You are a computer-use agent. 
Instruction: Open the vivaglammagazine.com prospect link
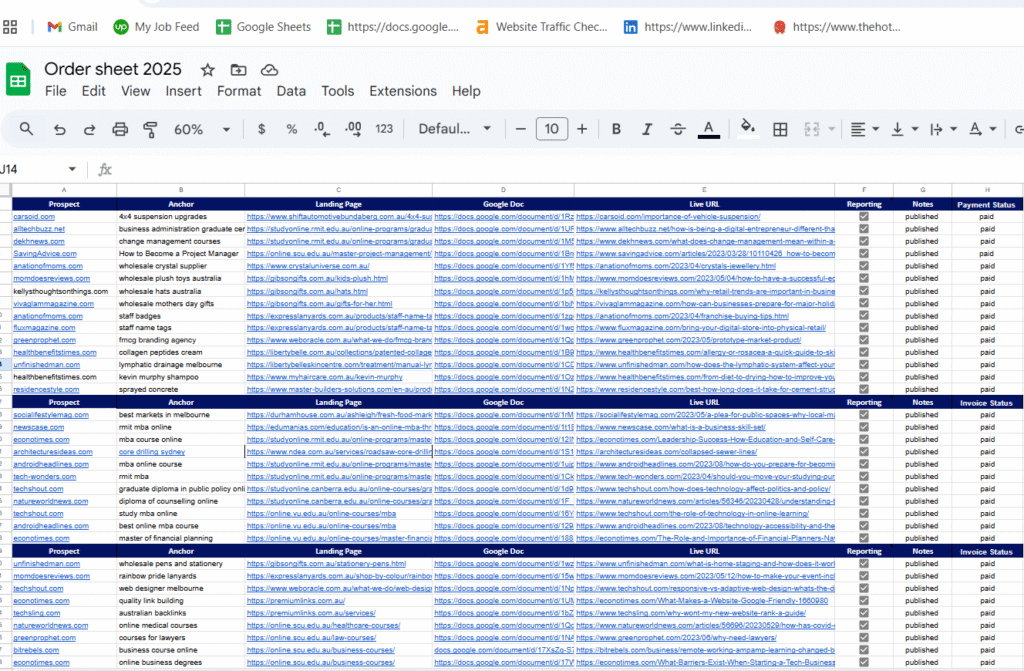point(54,304)
